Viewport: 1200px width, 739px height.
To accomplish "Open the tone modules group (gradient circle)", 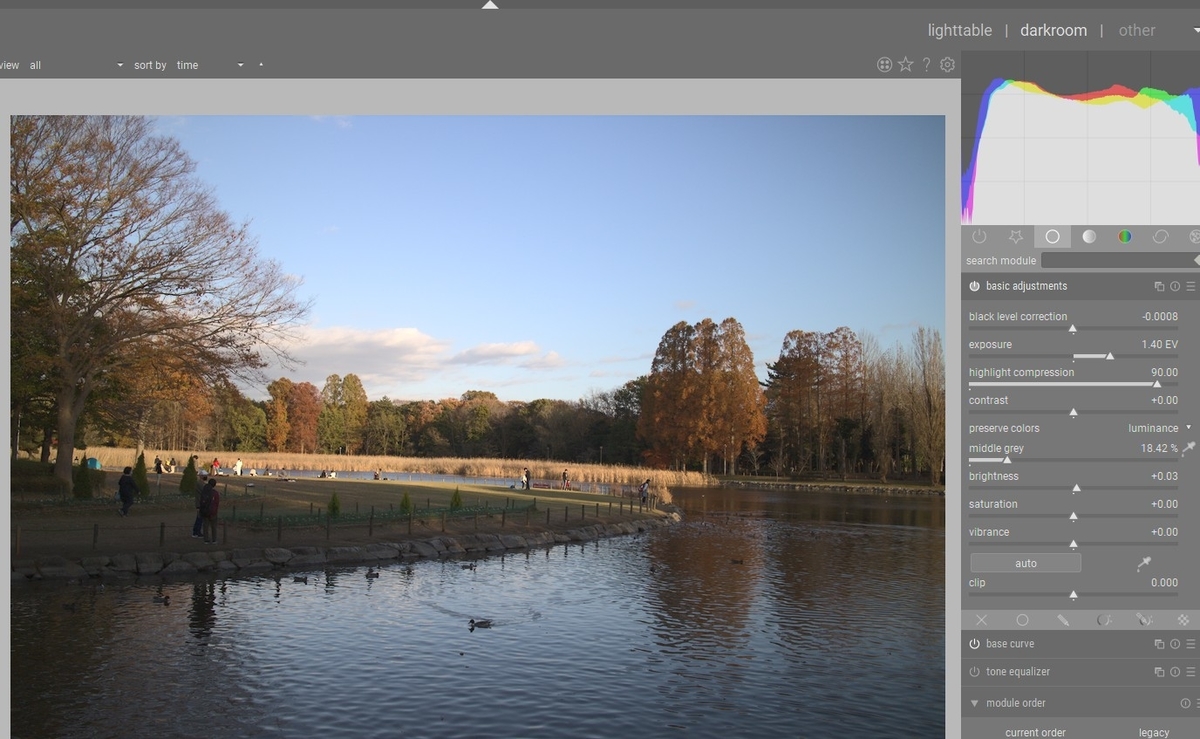I will pos(1089,237).
